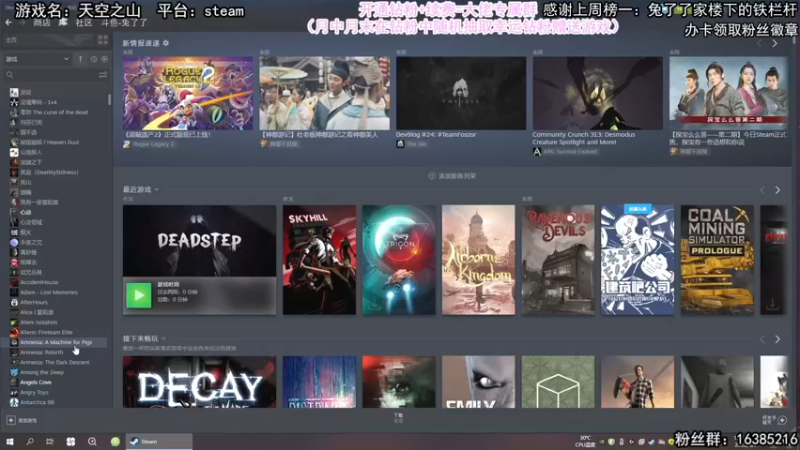Image resolution: width=800 pixels, height=450 pixels.
Task: Click AfterHours game icon
Action: (x=14, y=303)
